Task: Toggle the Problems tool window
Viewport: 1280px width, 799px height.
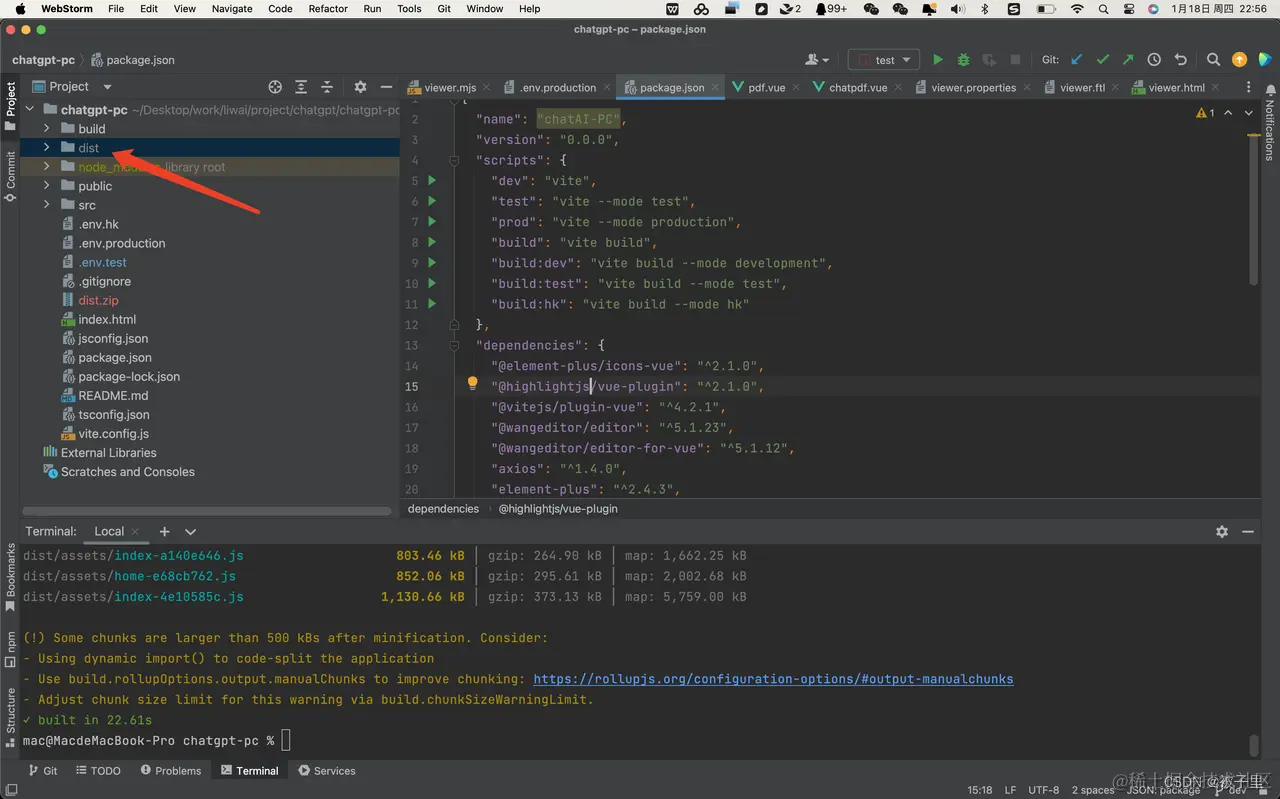Action: [x=171, y=771]
